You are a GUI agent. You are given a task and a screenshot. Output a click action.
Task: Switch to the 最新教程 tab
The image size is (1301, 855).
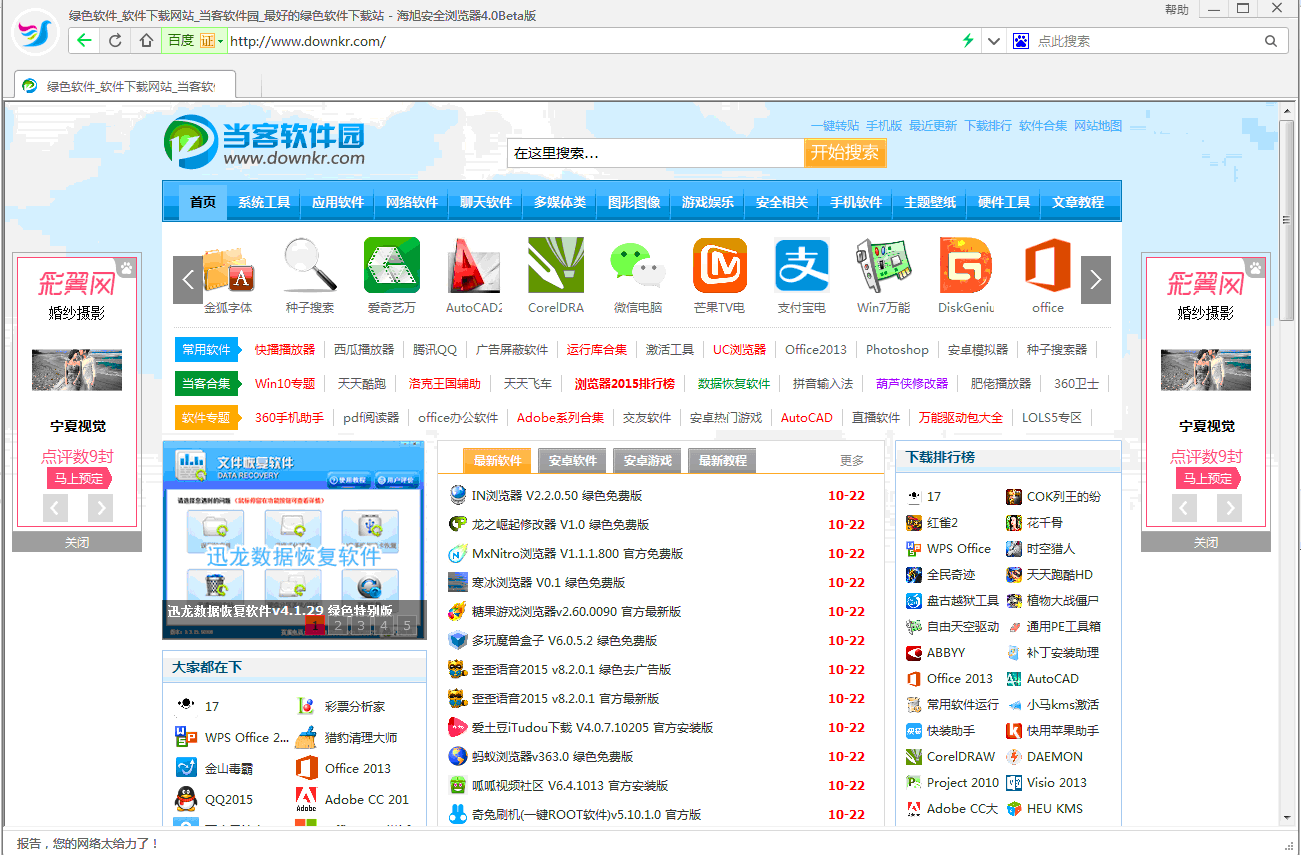pyautogui.click(x=722, y=461)
